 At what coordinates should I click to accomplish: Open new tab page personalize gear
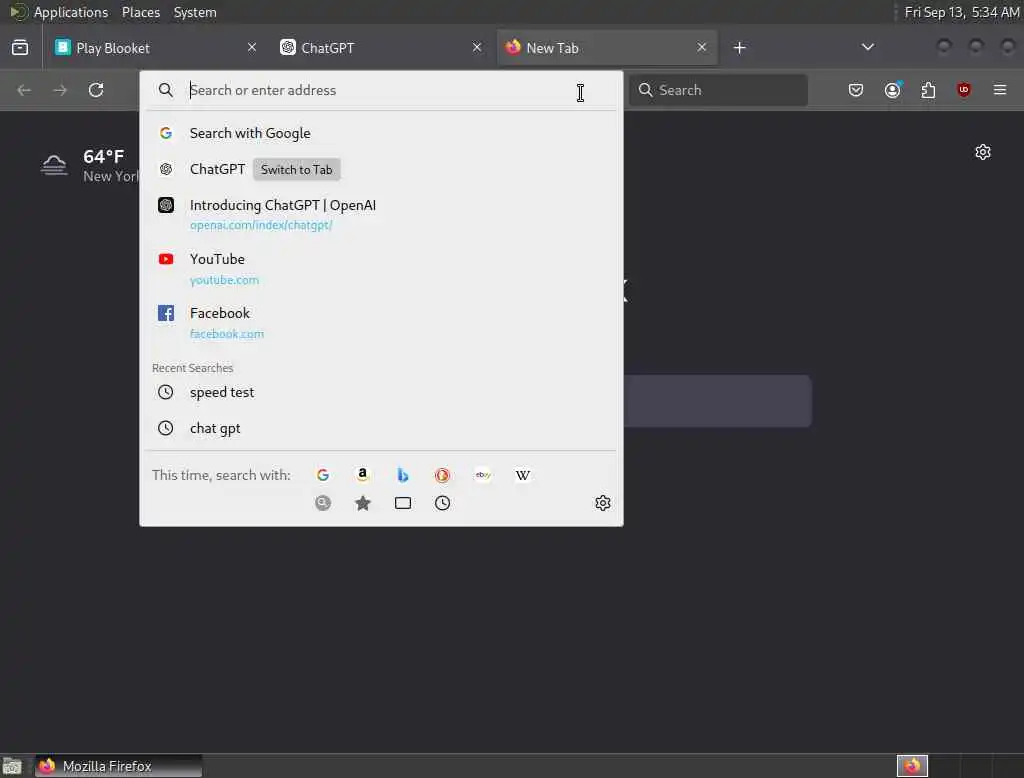(x=983, y=152)
